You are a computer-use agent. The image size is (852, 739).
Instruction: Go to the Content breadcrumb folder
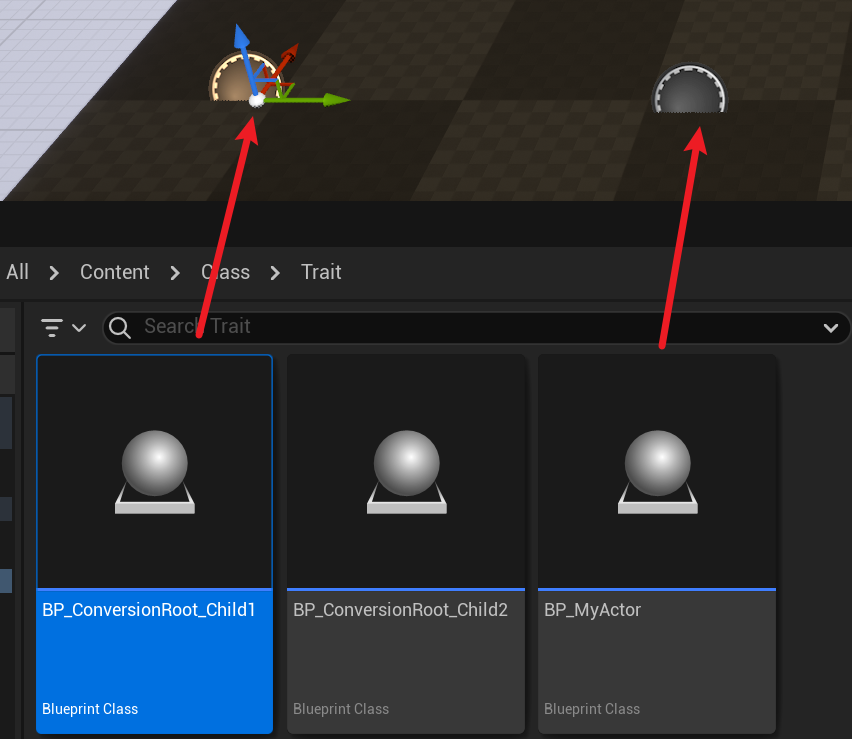click(x=114, y=272)
